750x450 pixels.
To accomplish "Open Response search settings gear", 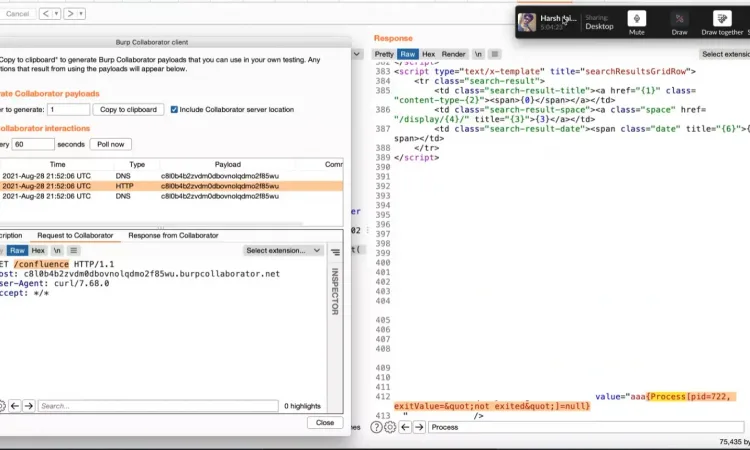I will point(390,427).
